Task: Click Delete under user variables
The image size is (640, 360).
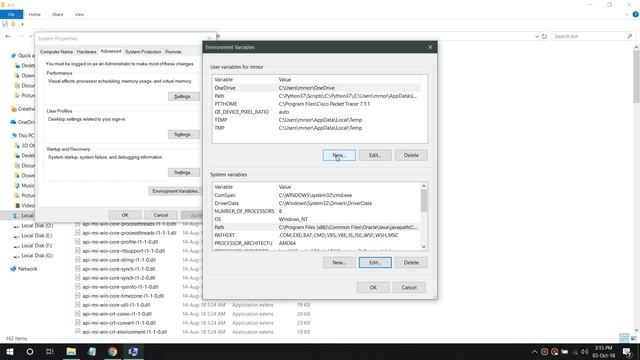Action: [411, 155]
